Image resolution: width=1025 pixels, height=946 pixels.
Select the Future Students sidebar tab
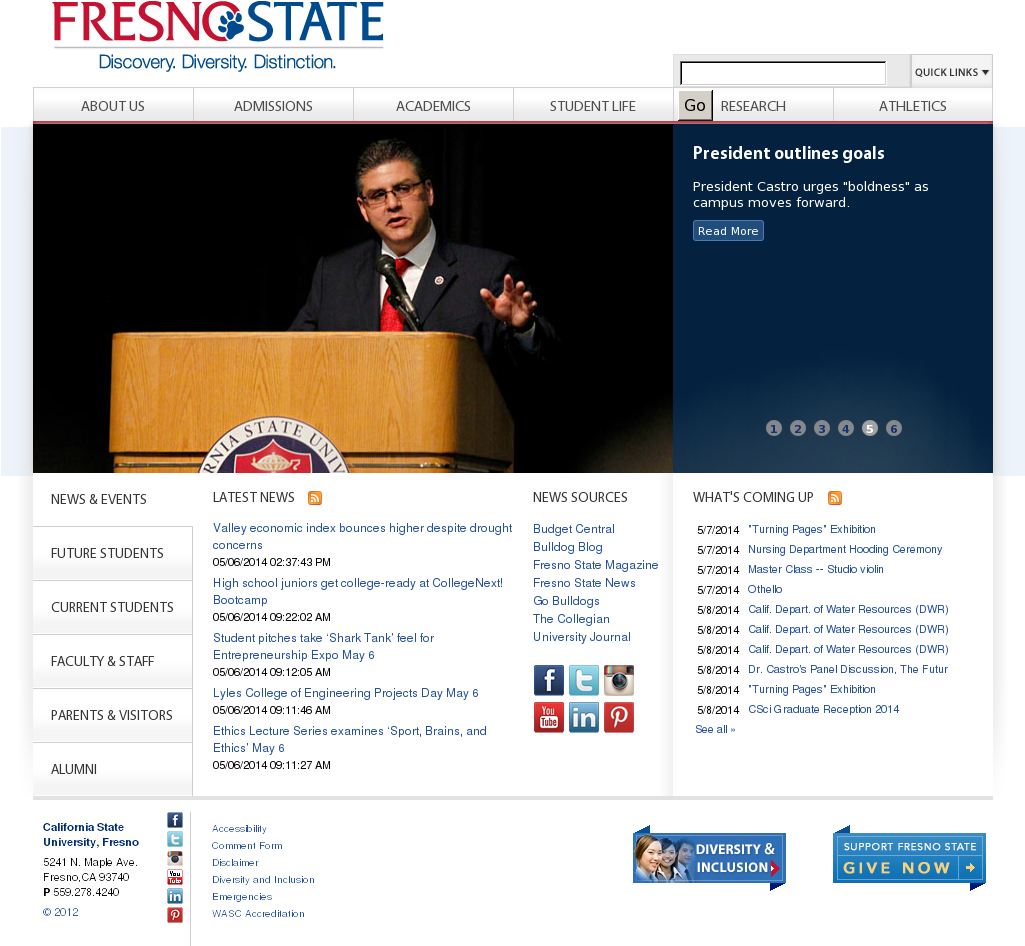112,553
